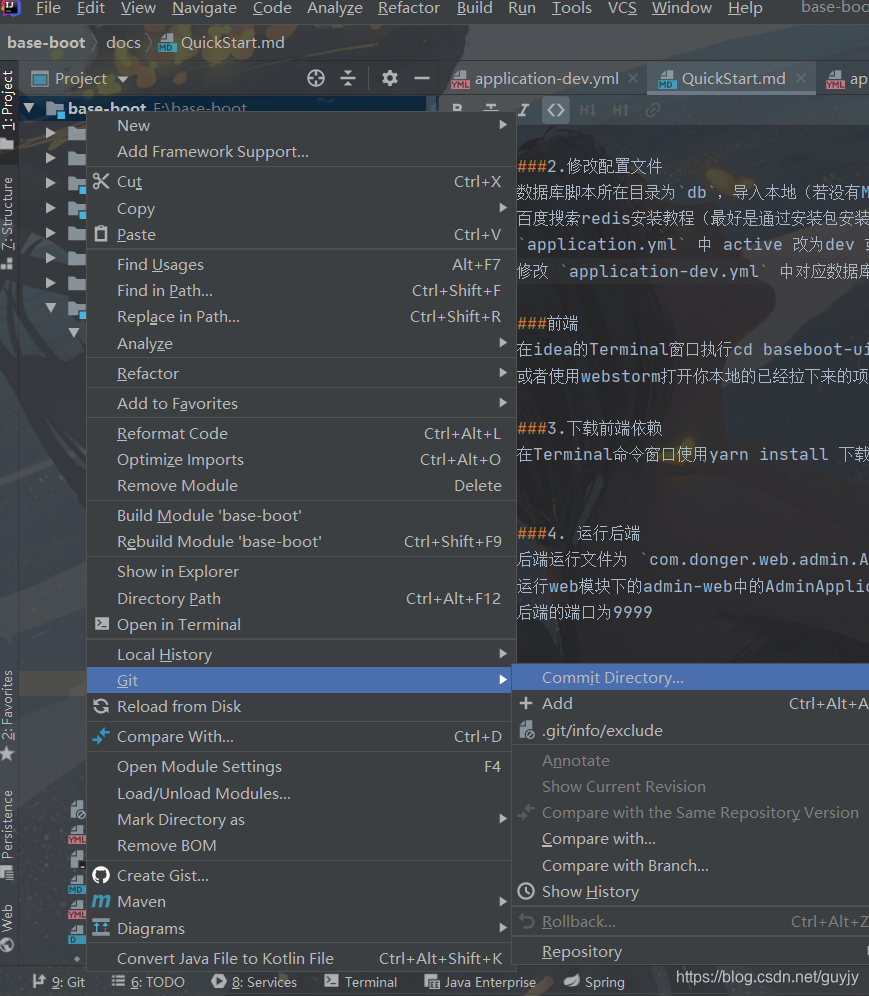The height and width of the screenshot is (996, 869).
Task: Choose Replace in Path...
Action: coord(301,316)
